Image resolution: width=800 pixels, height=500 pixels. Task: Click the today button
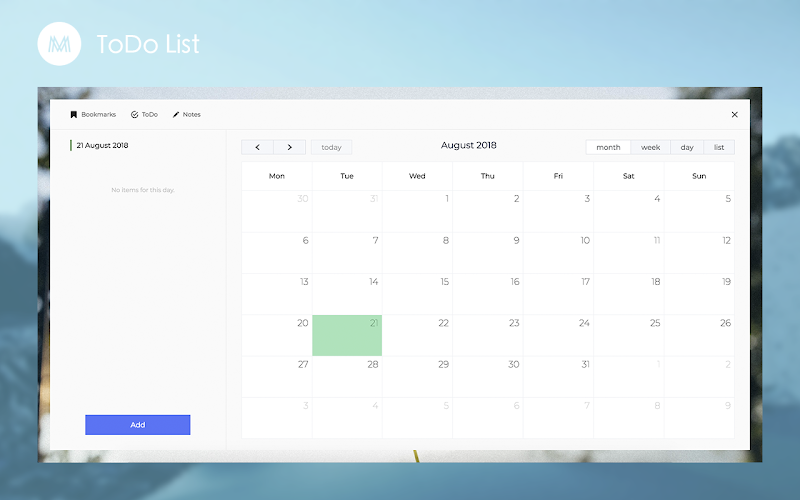click(331, 147)
